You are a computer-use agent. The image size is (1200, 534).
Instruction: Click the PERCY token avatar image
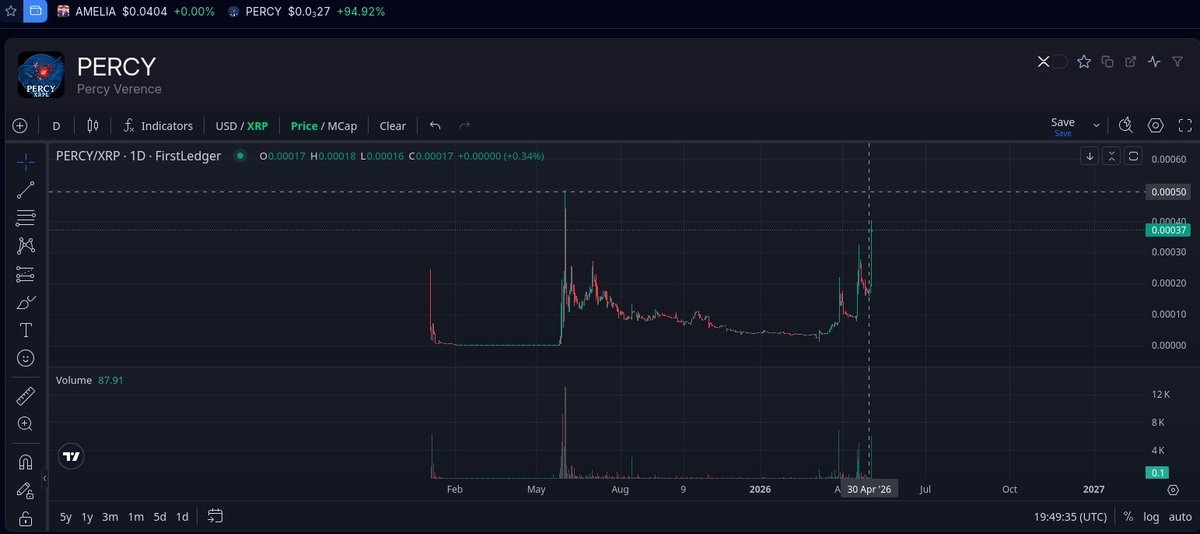pos(41,74)
